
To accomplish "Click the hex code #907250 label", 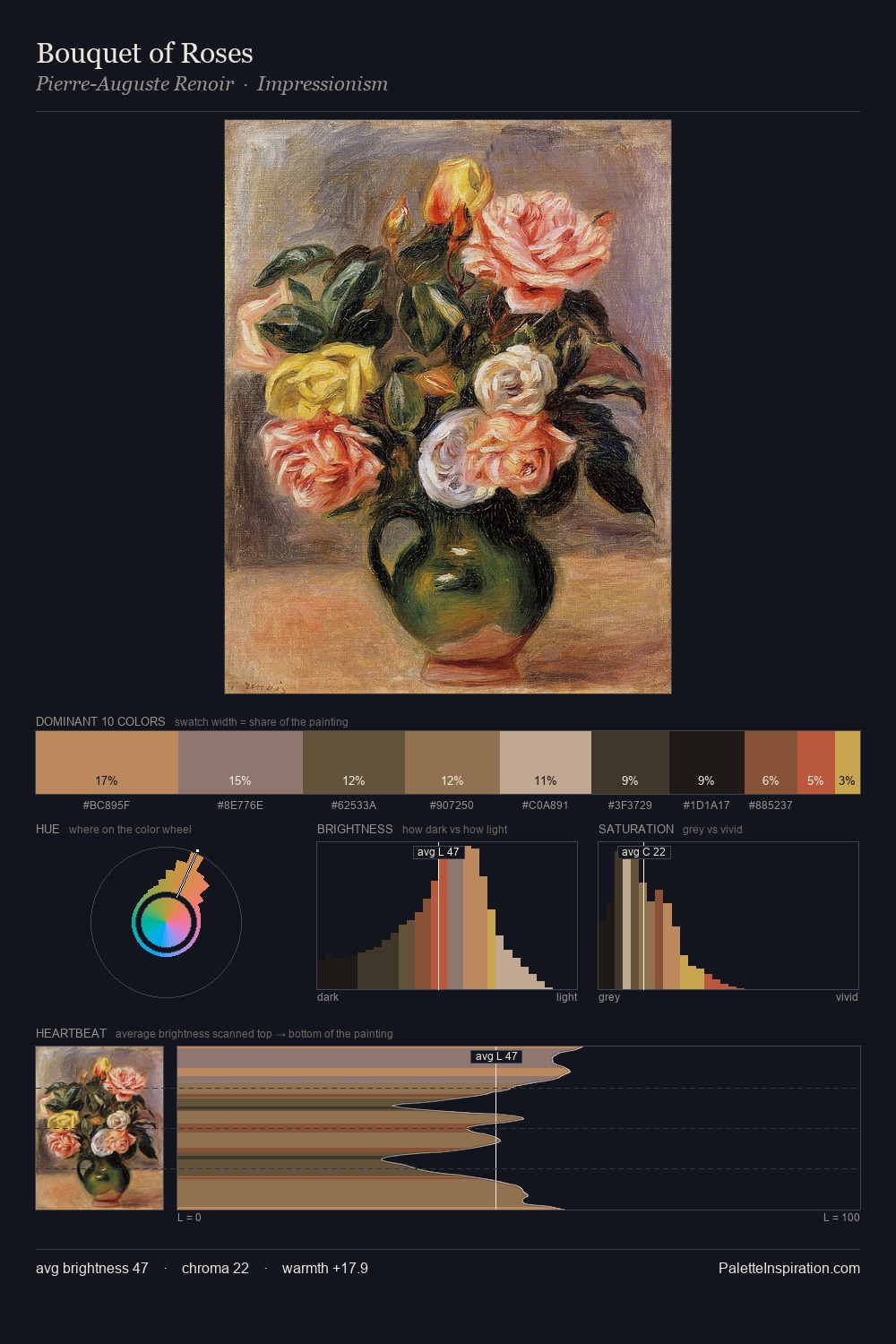I will [x=452, y=806].
